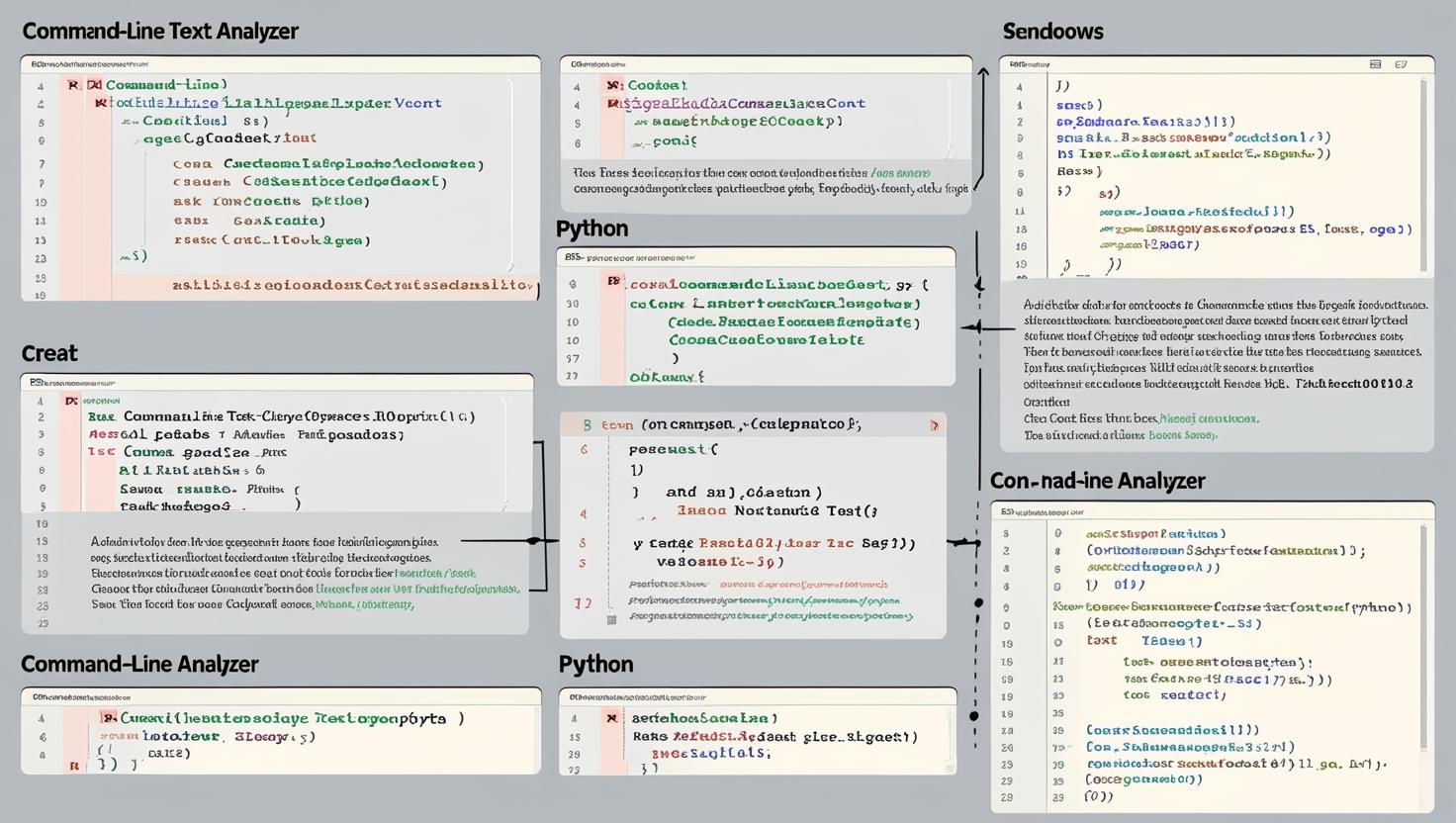
Task: Select the R icon at the top of the Creat panel
Action: 72,399
